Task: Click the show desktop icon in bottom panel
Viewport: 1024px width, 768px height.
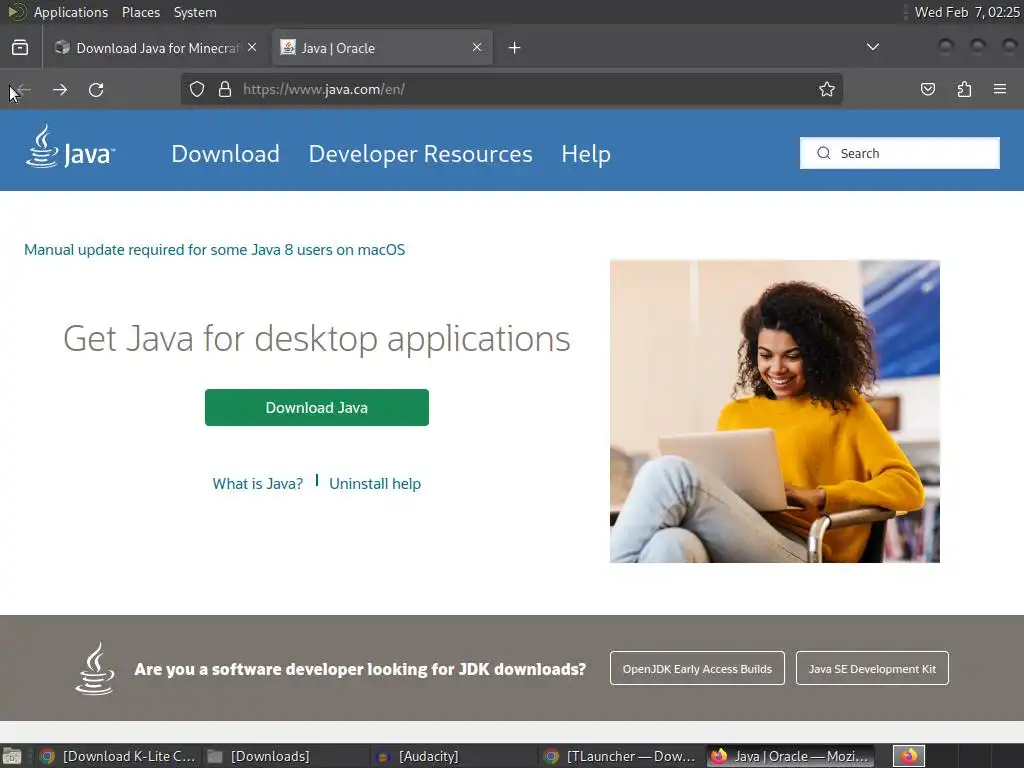Action: pyautogui.click(x=12, y=756)
